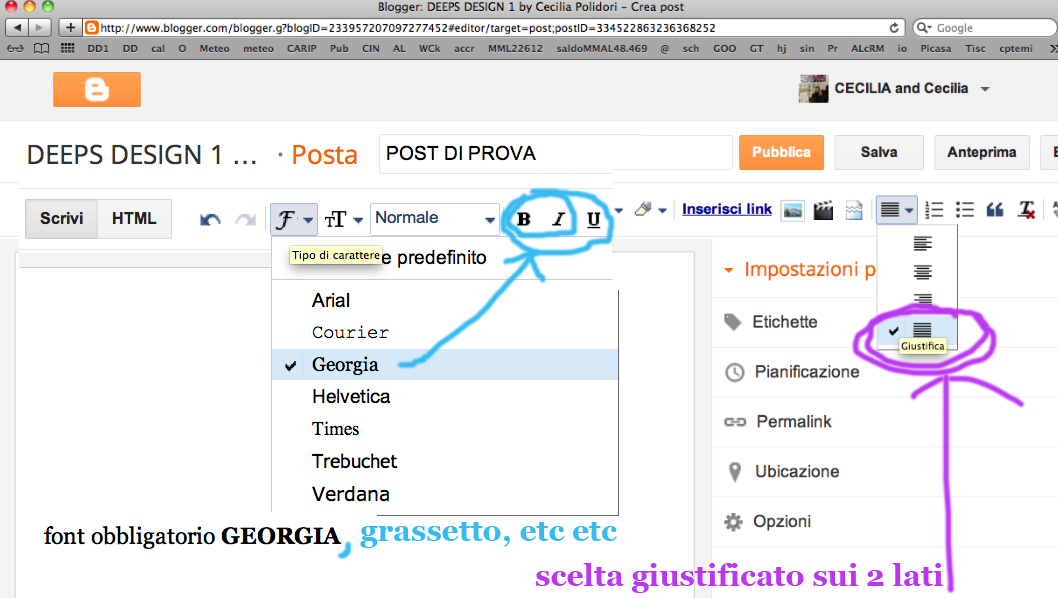Click the Salva button
This screenshot has width=1058, height=598.
879,153
